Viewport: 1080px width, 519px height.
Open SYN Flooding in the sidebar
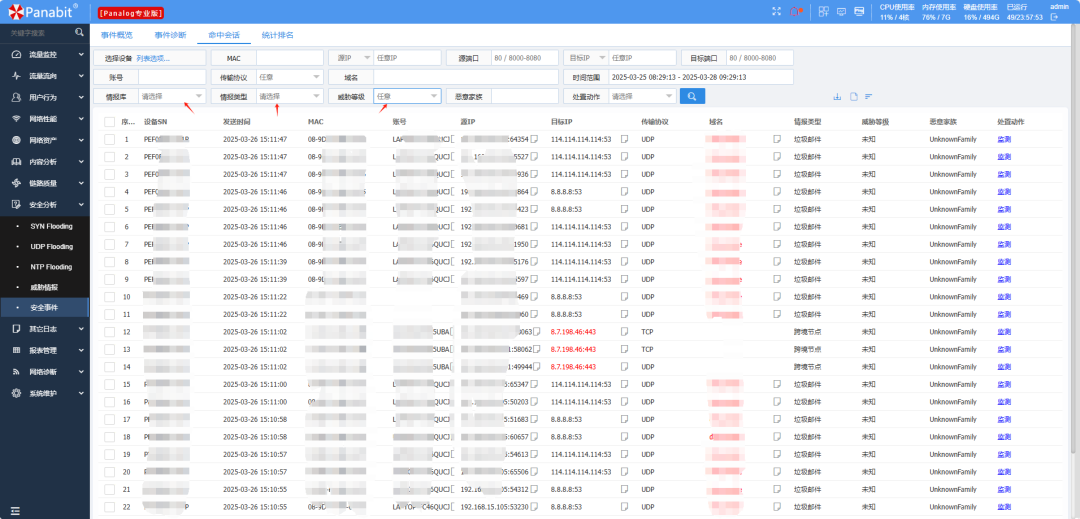click(x=51, y=226)
